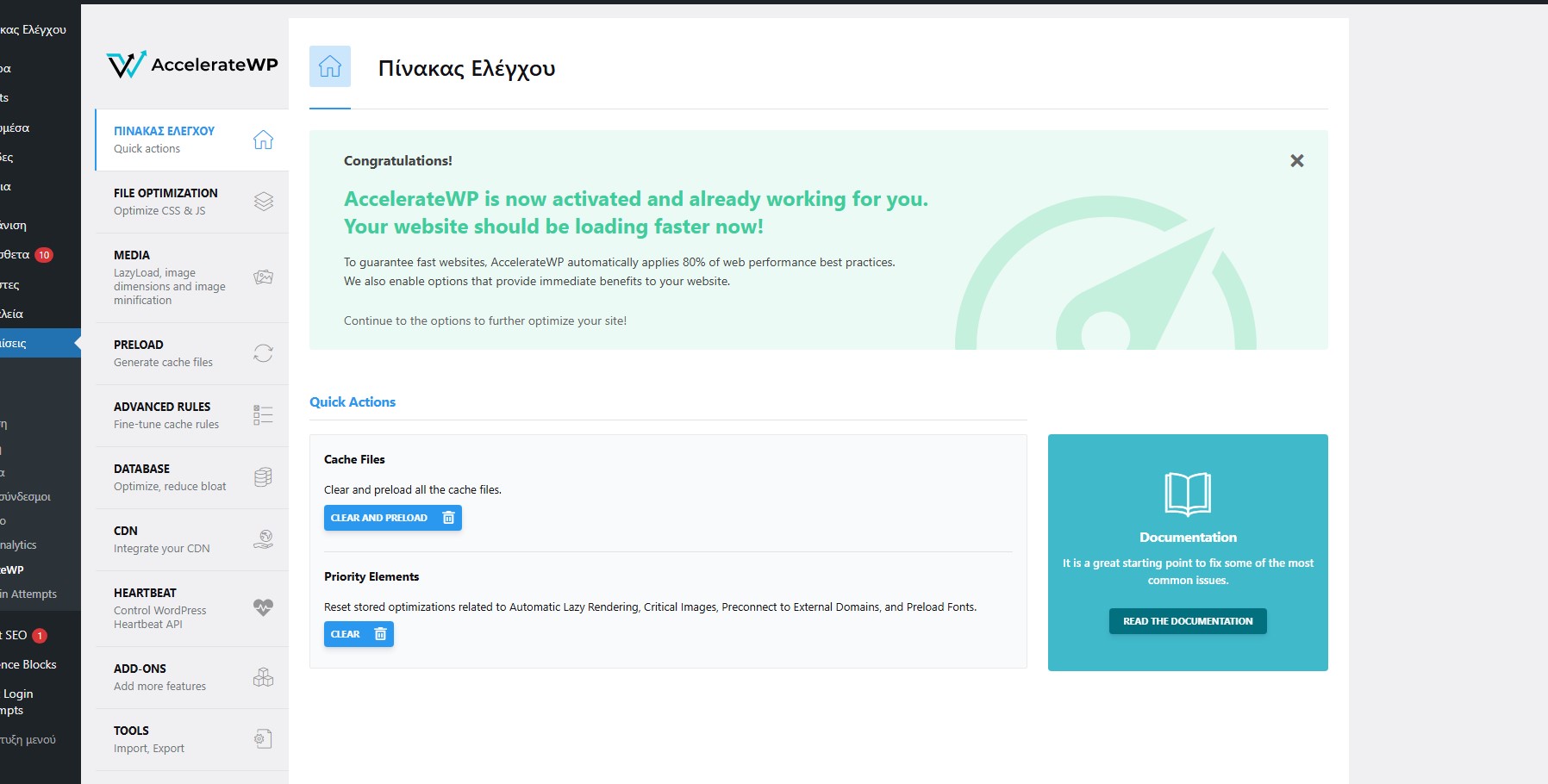Open the Media settings tab

point(191,277)
